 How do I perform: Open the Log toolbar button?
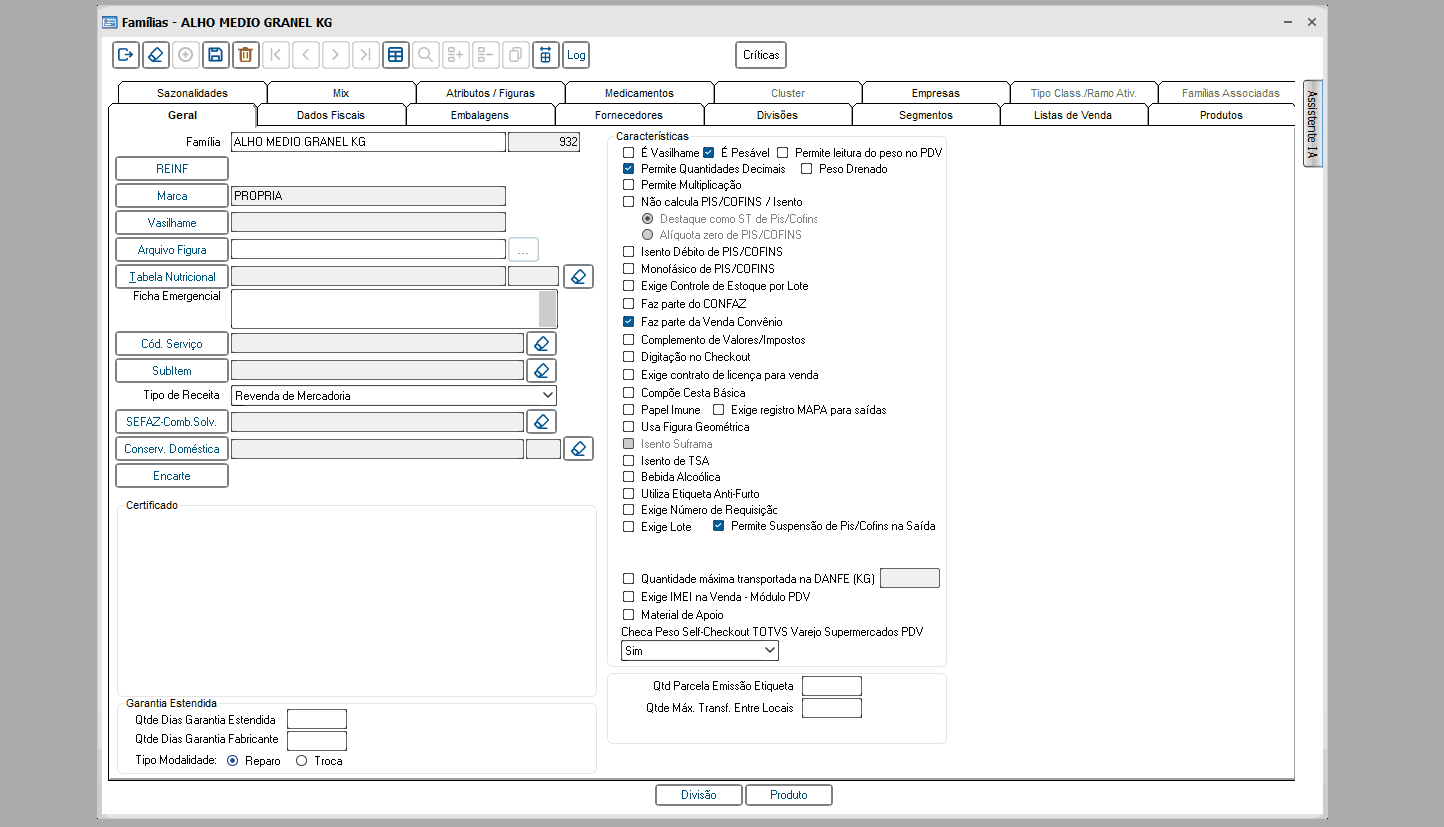pyautogui.click(x=576, y=55)
